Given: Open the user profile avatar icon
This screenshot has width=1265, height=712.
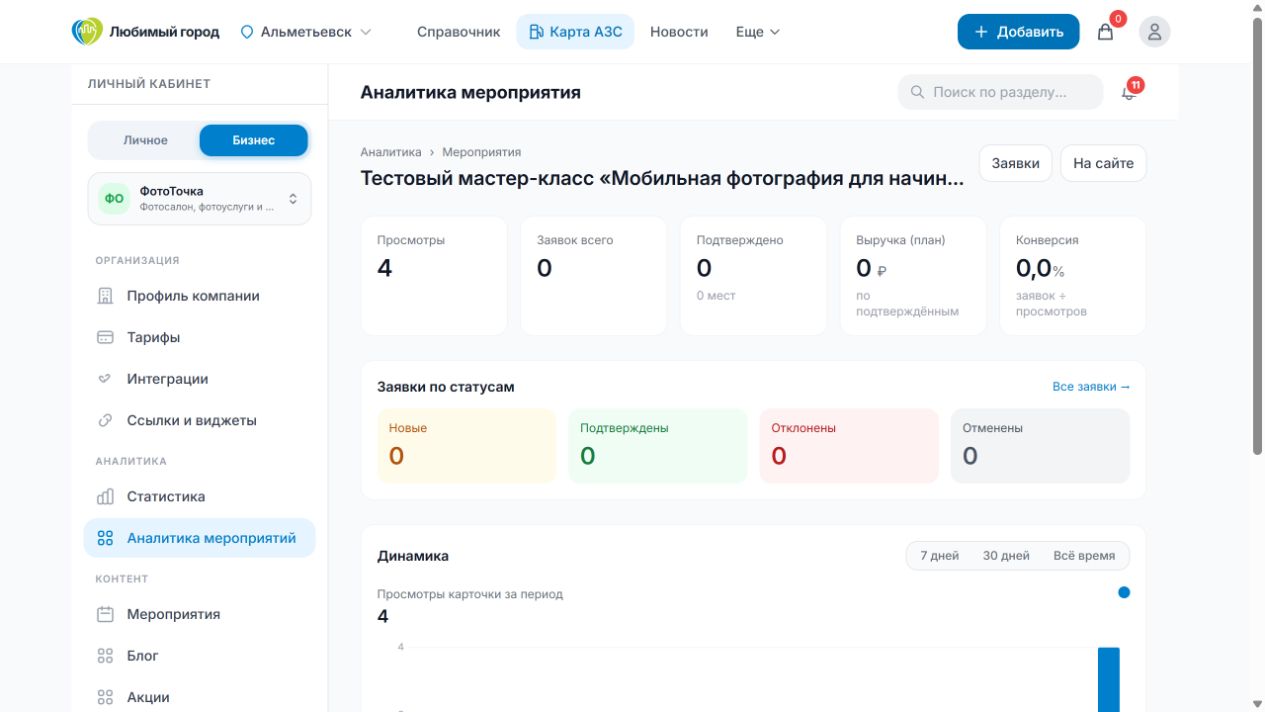Looking at the screenshot, I should coord(1154,32).
